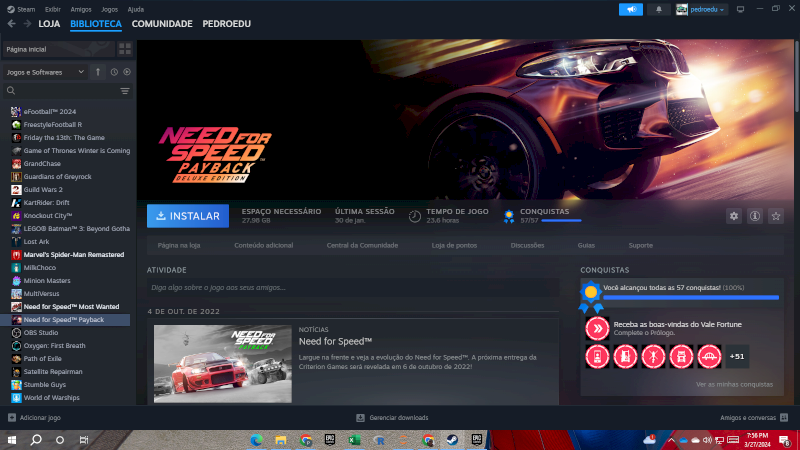Click the achievements 100% progress bar
800x450 pixels.
coord(691,297)
